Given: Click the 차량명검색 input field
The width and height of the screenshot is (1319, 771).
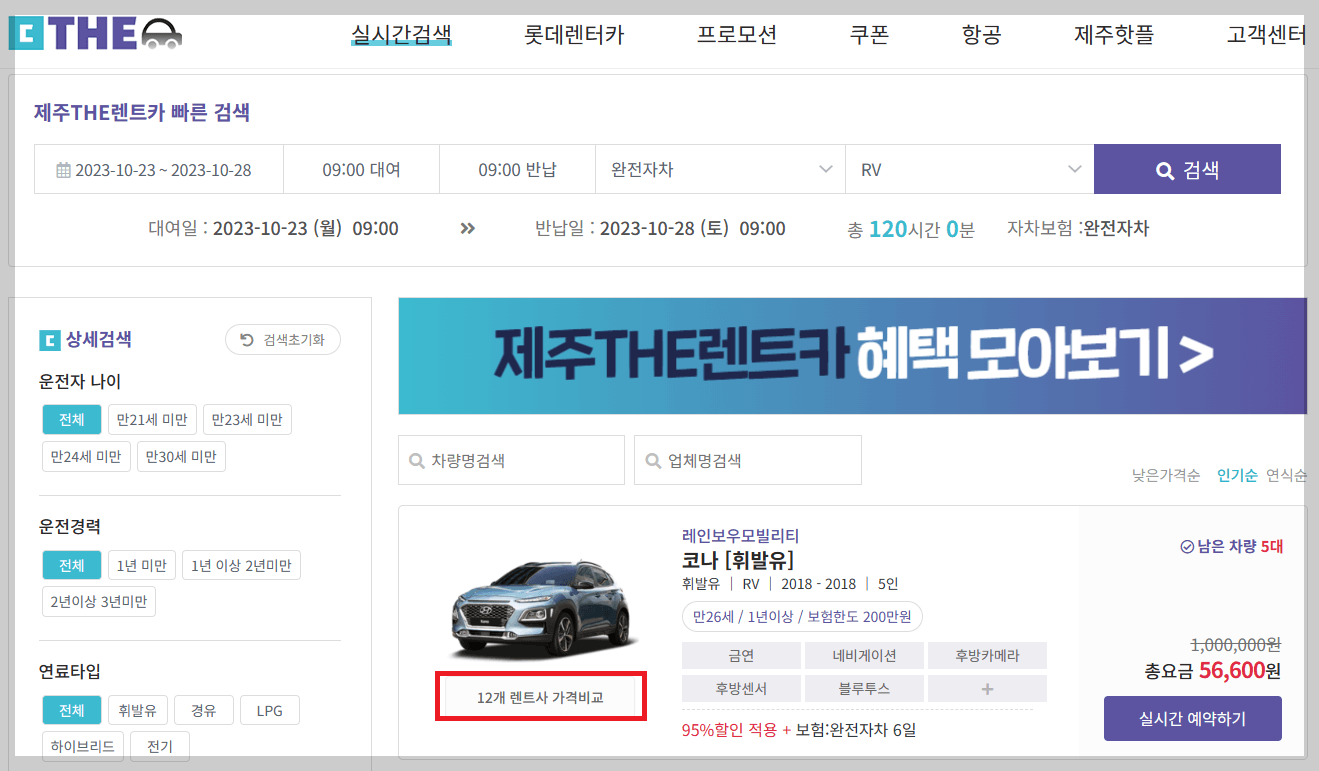Looking at the screenshot, I should 511,460.
